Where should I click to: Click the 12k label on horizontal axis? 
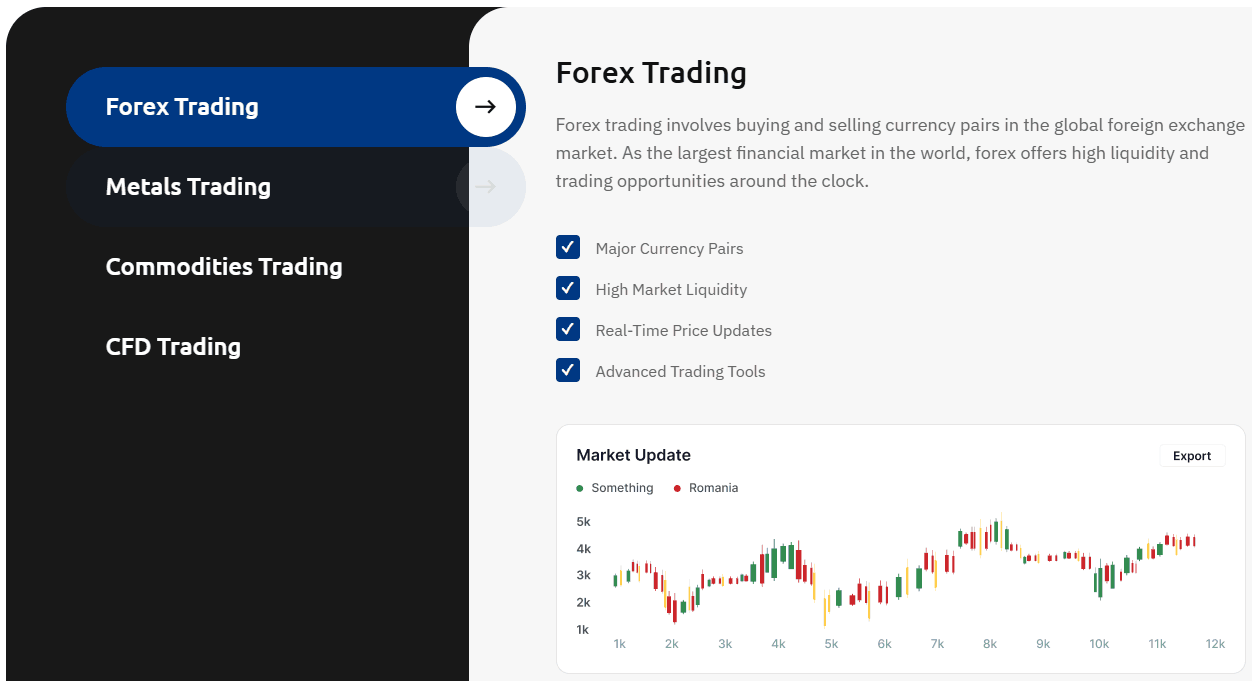1215,644
